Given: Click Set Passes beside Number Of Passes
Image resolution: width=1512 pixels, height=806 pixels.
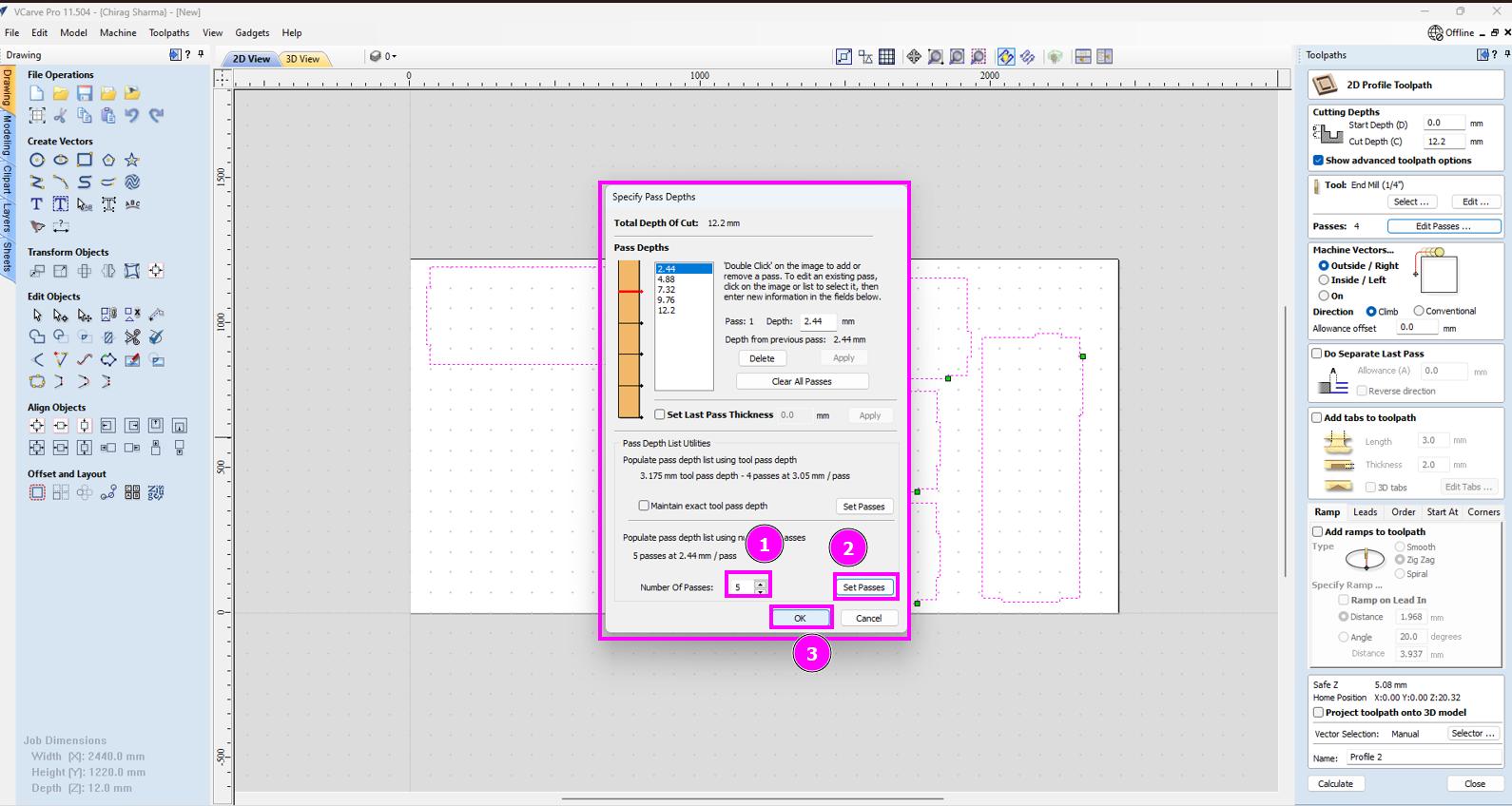Looking at the screenshot, I should coord(863,587).
